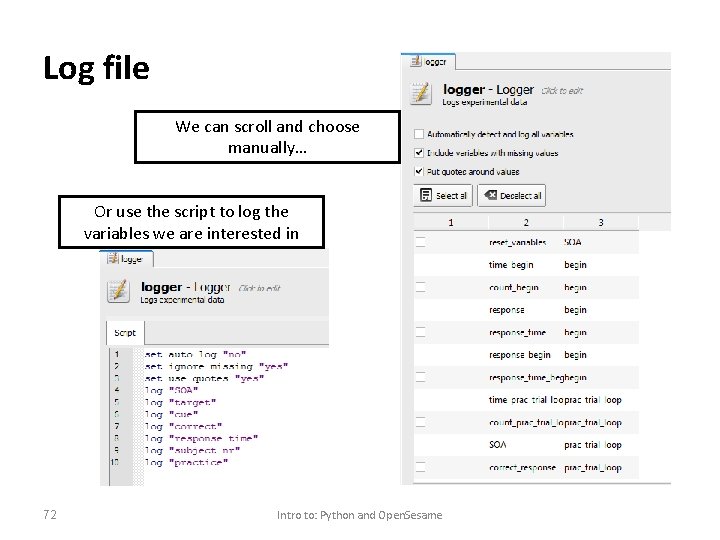Tick the checkbox for response_time_begin row
This screenshot has width=720, height=540.
420,377
